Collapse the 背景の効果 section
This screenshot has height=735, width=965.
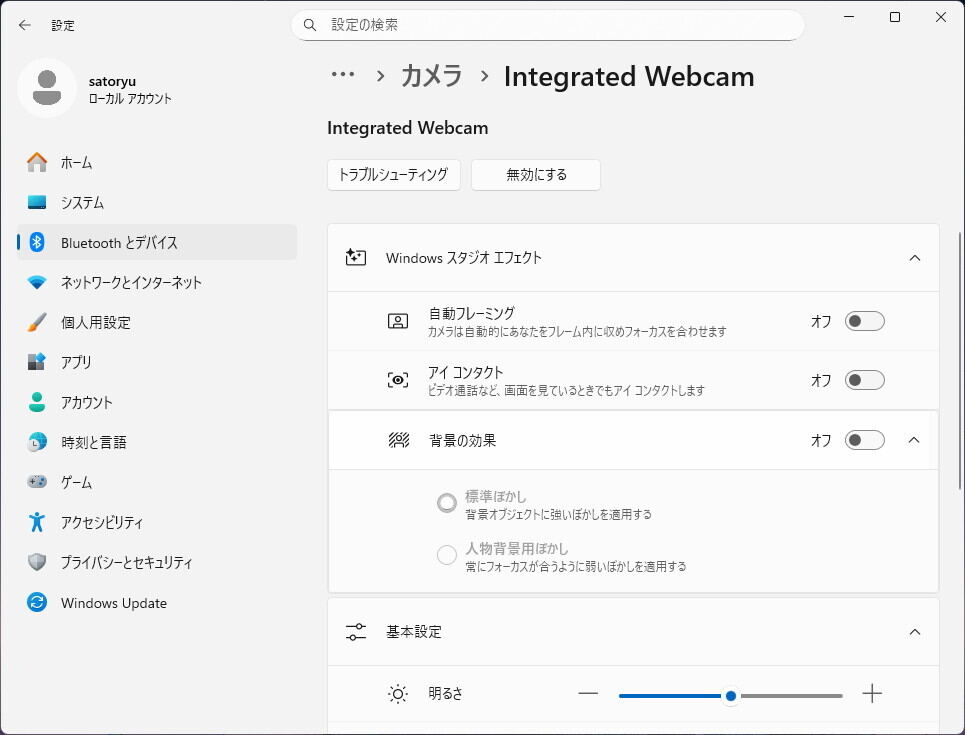[914, 440]
